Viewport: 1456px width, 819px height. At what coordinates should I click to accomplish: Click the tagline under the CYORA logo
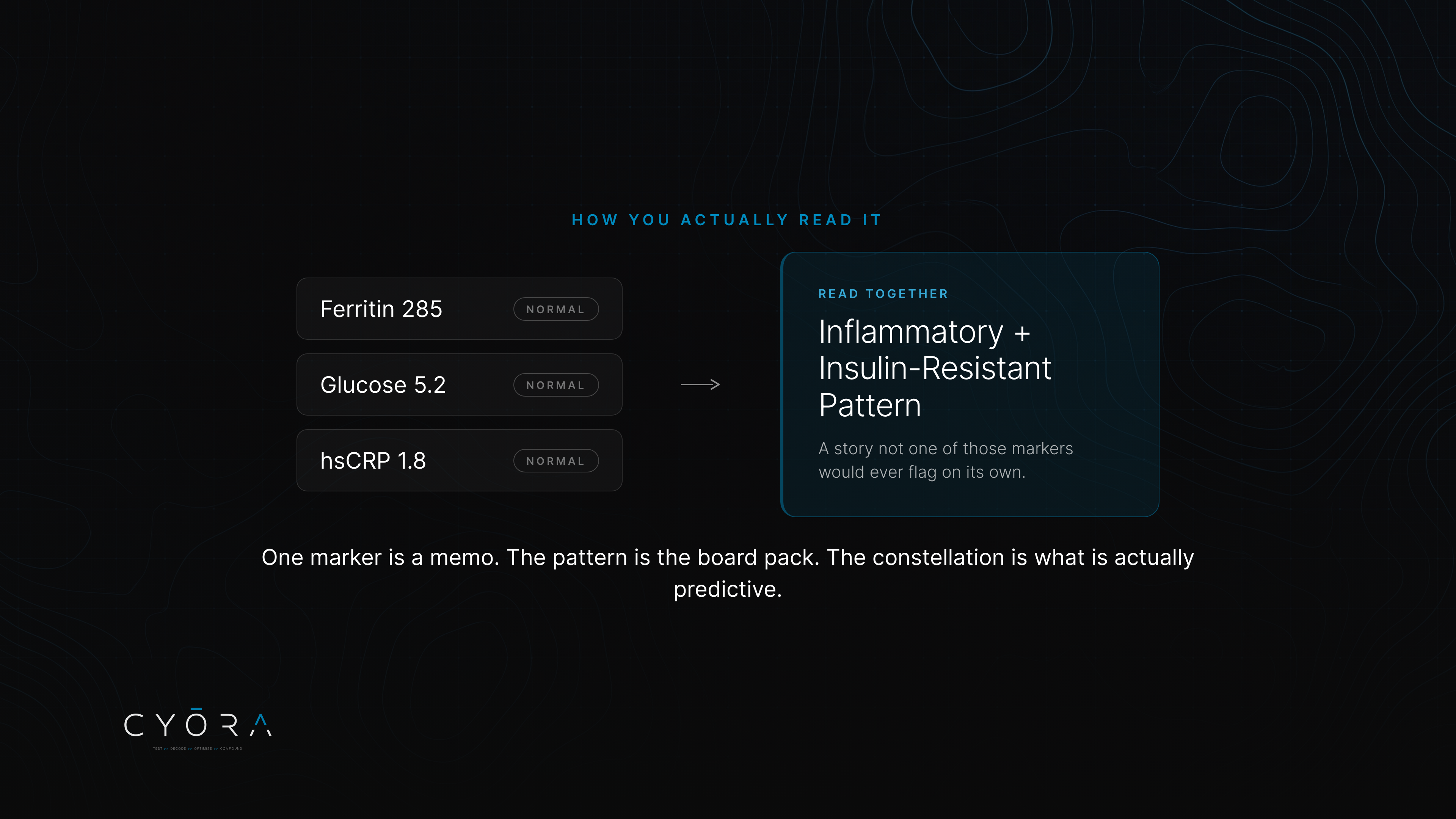coord(197,748)
